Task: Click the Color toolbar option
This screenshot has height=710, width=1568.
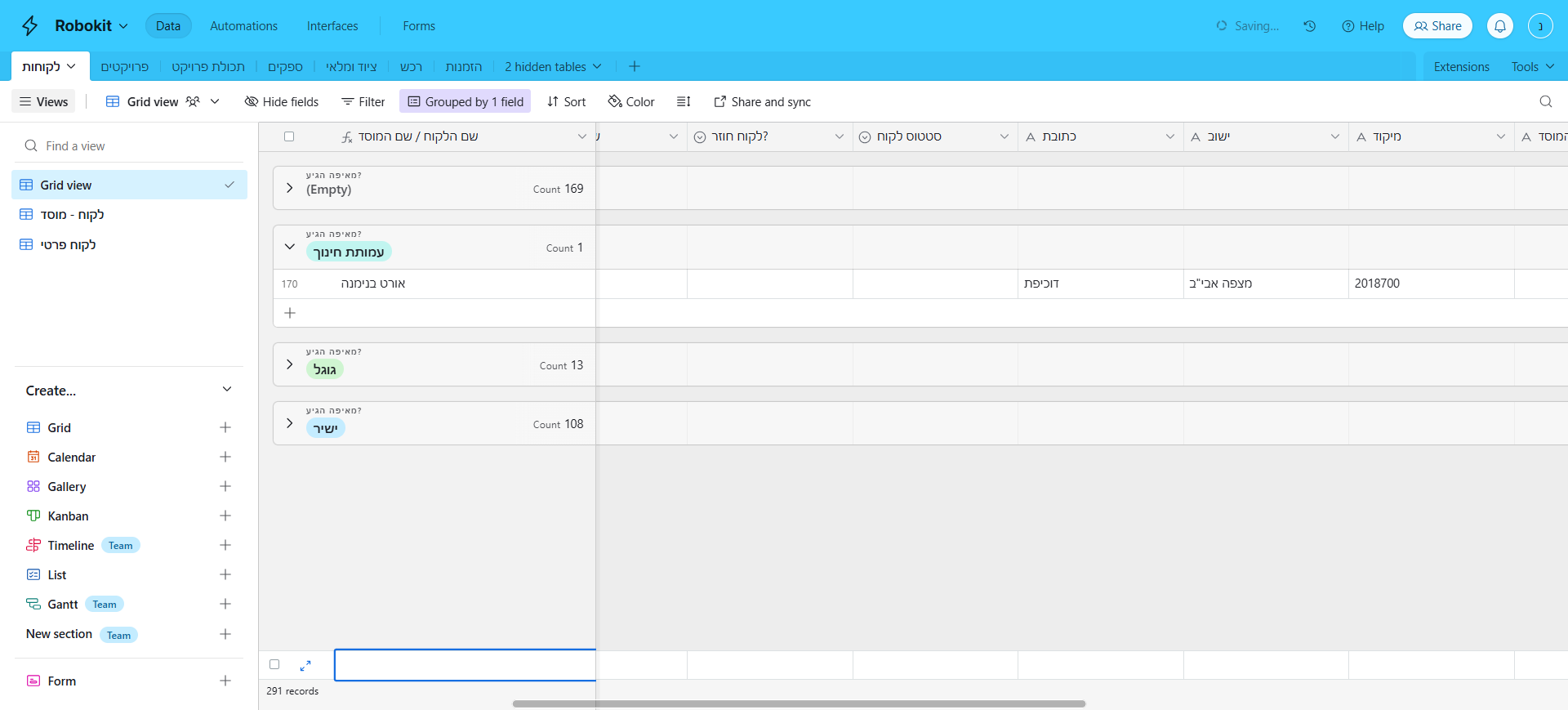Action: [631, 101]
